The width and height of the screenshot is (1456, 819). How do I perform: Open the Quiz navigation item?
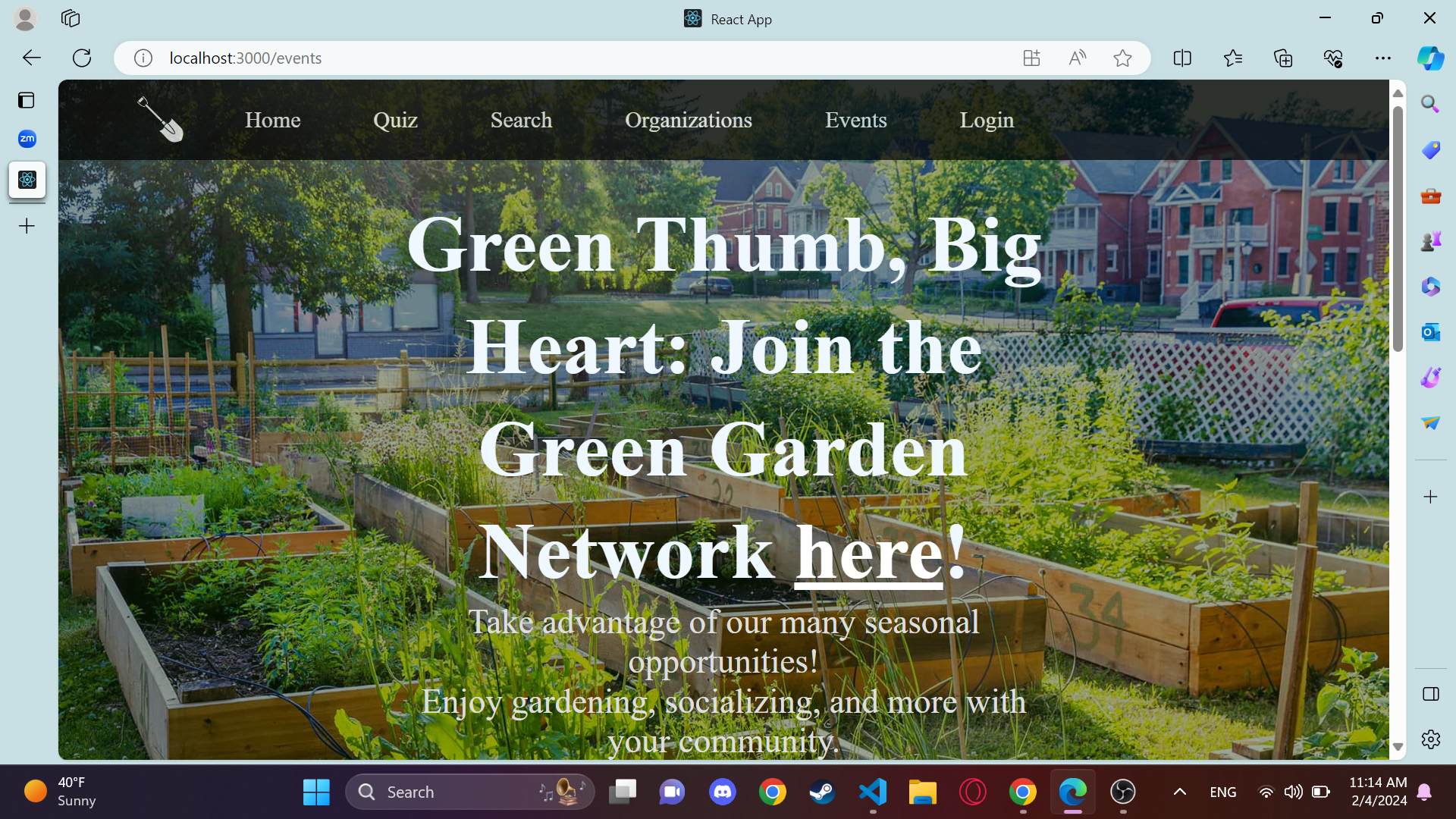click(x=395, y=120)
